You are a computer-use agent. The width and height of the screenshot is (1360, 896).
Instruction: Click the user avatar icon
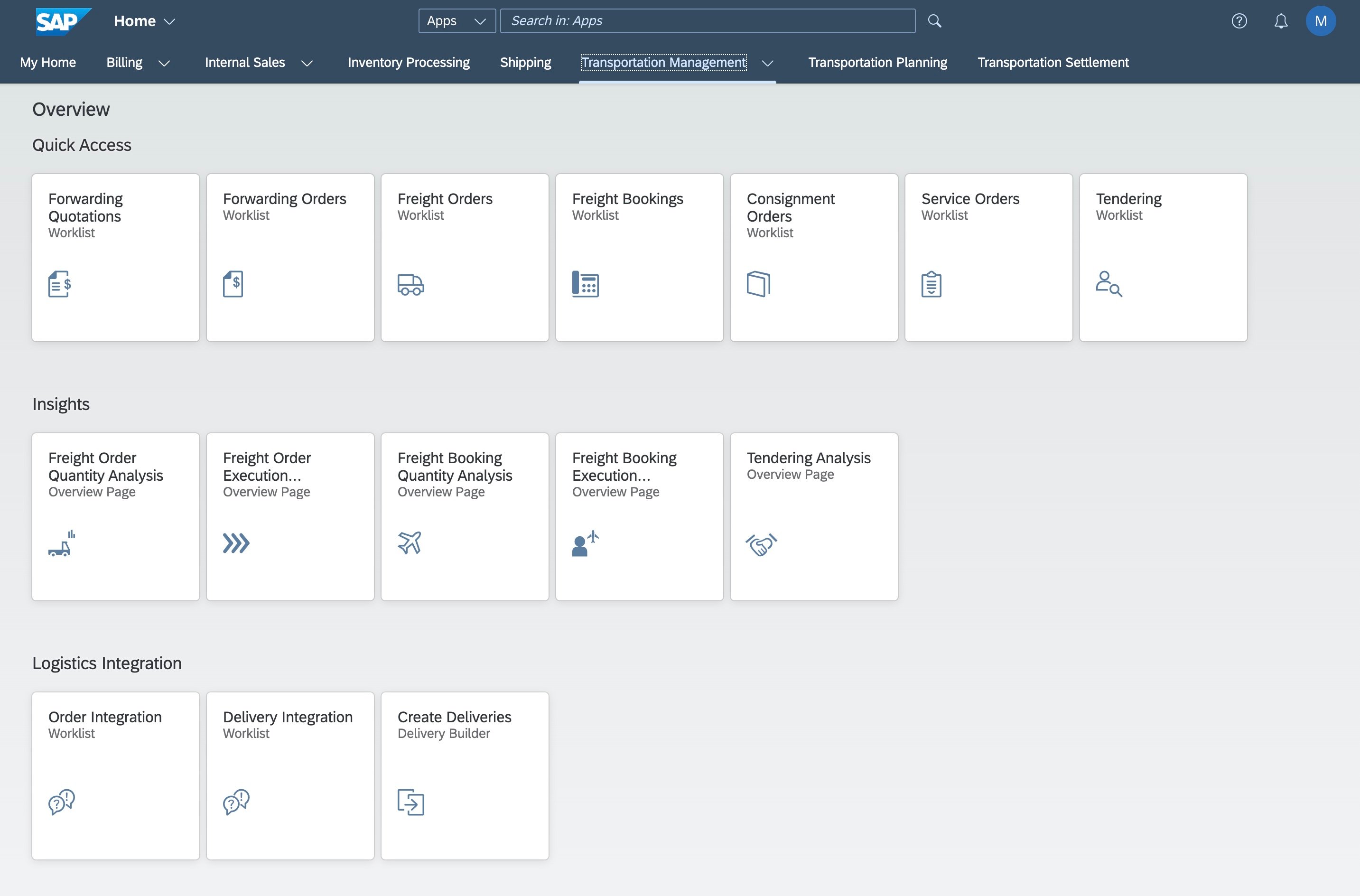pos(1321,20)
